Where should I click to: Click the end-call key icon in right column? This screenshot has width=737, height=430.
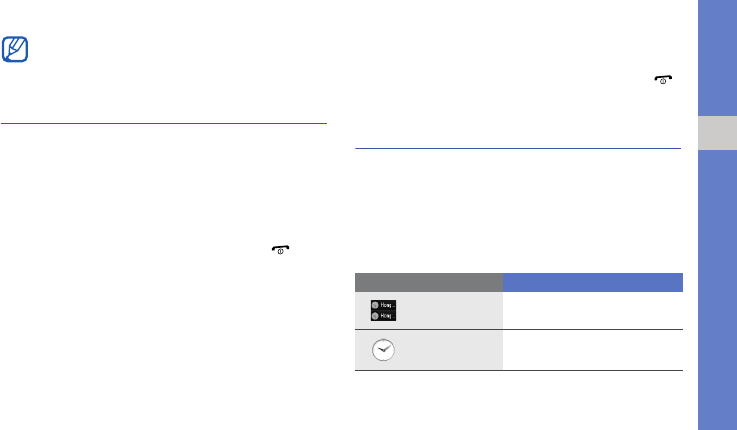pos(663,79)
